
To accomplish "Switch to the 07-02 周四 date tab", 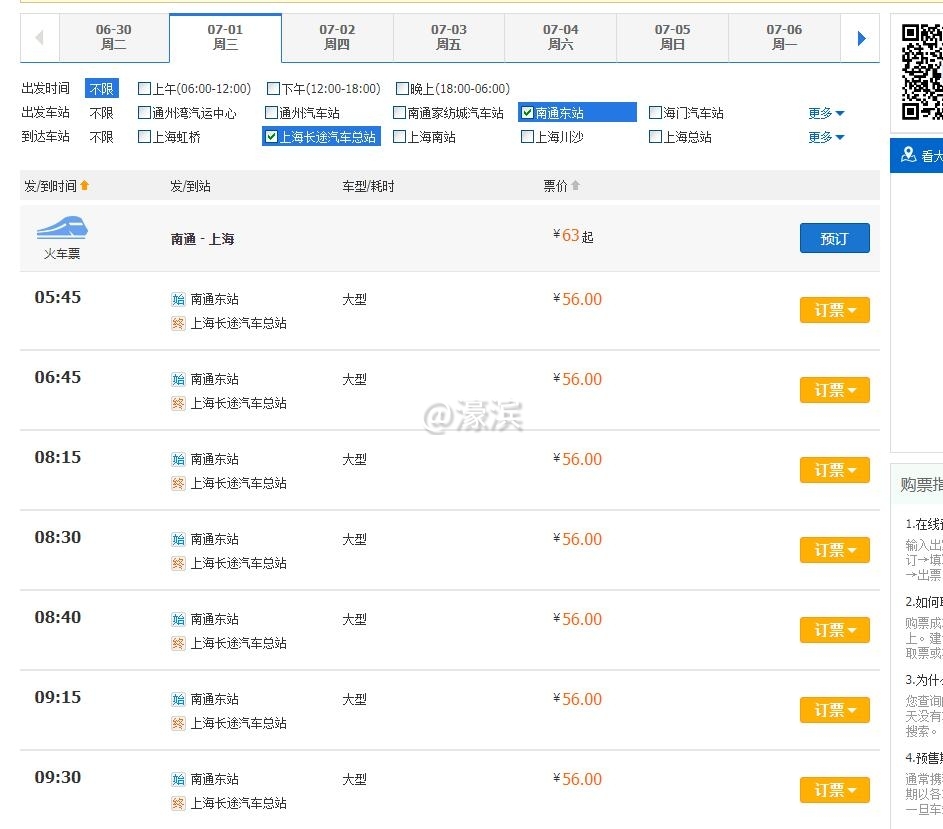I will 336,38.
